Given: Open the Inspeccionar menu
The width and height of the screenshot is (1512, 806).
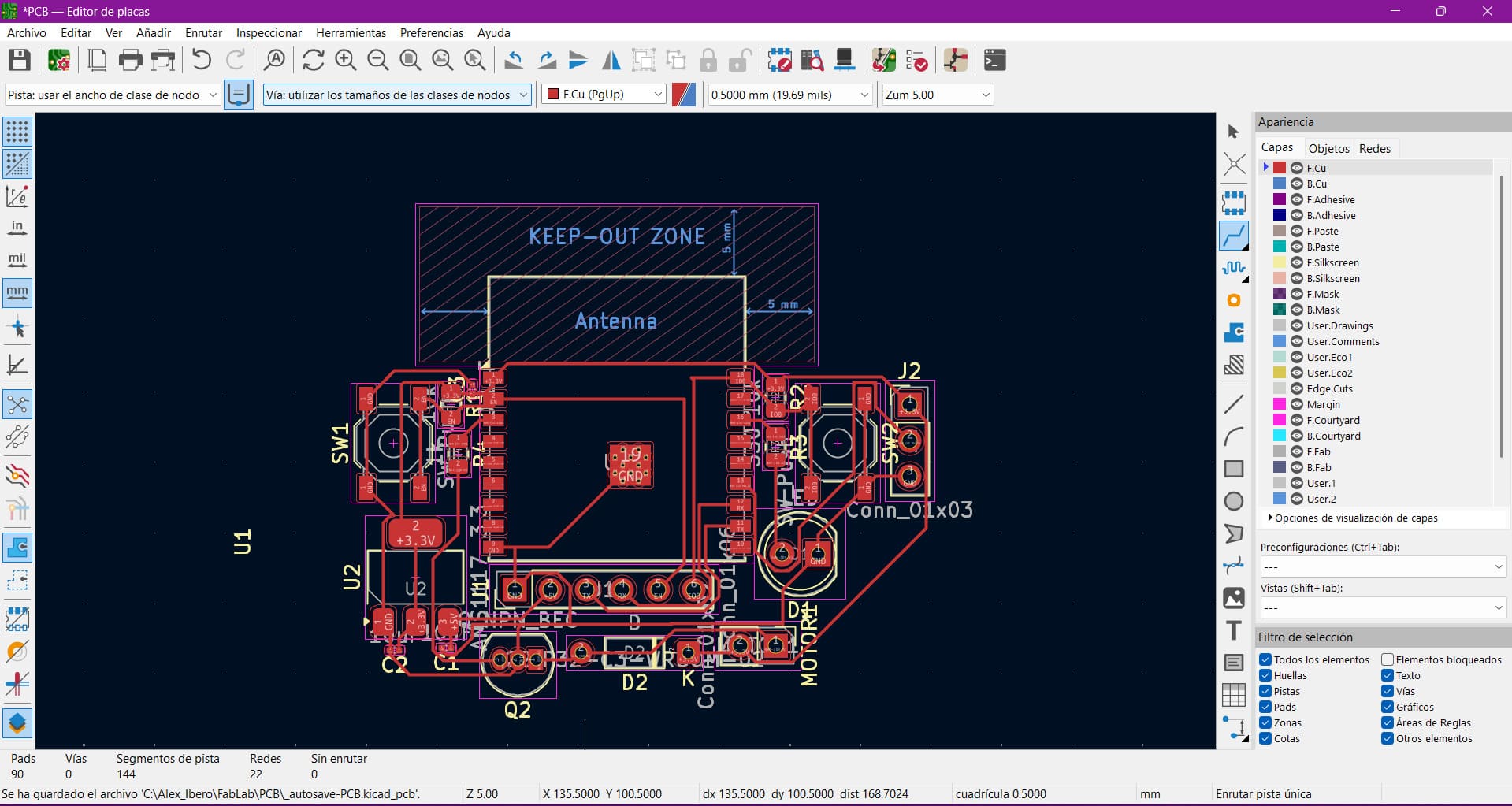Looking at the screenshot, I should pos(268,33).
